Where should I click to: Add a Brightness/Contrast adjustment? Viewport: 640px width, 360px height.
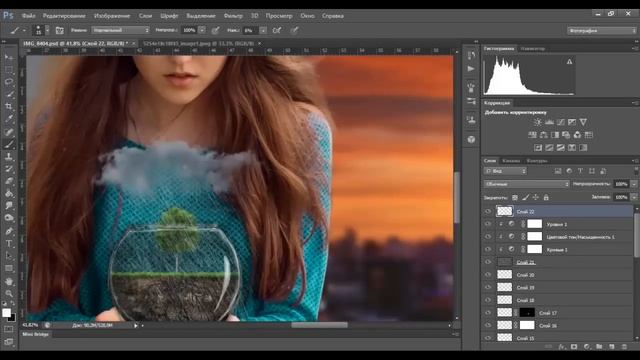click(538, 122)
